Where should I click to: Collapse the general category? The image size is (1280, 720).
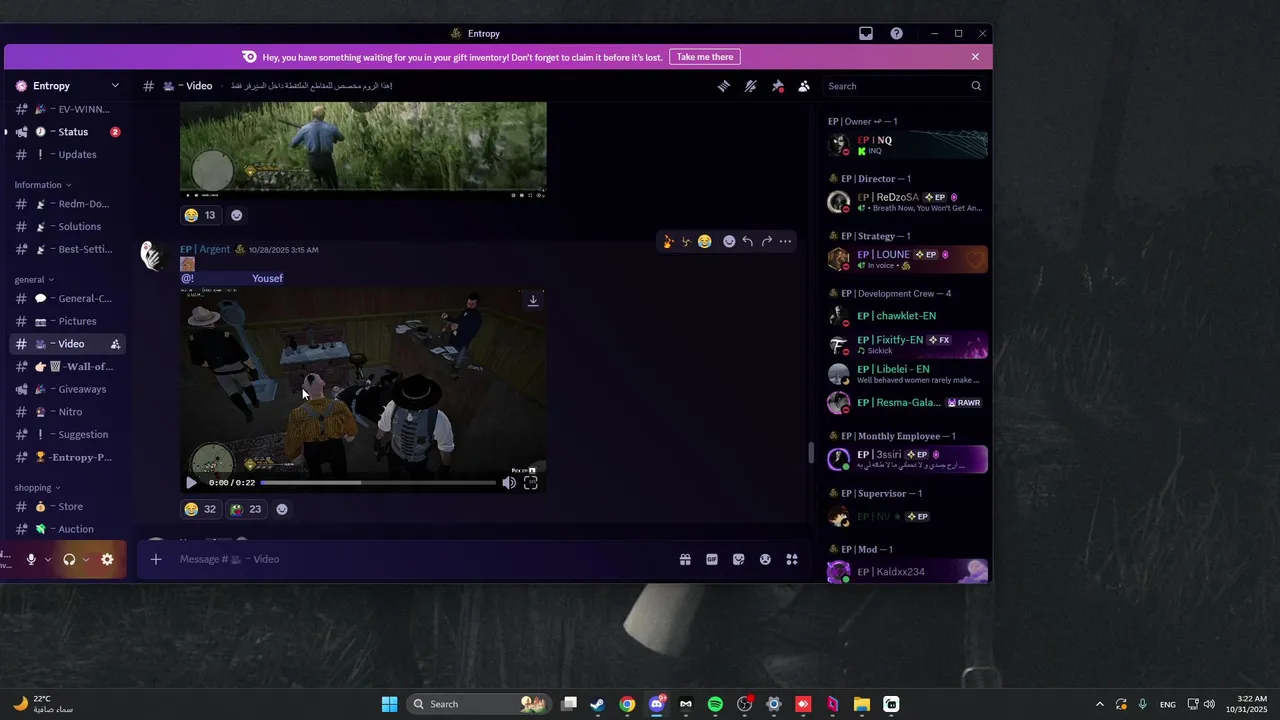pos(35,280)
